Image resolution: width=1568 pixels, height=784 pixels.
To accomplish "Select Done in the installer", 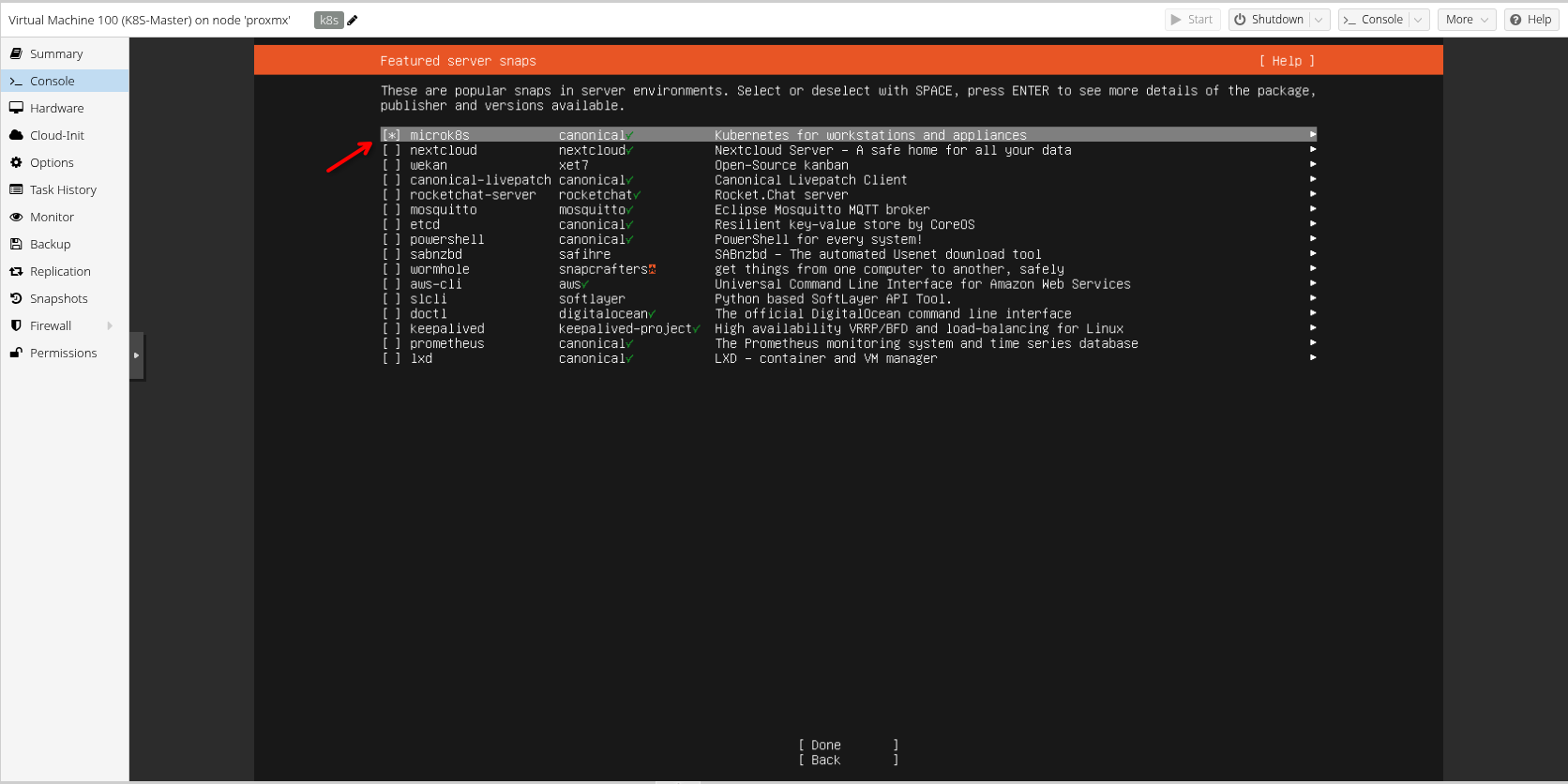I will [x=849, y=746].
